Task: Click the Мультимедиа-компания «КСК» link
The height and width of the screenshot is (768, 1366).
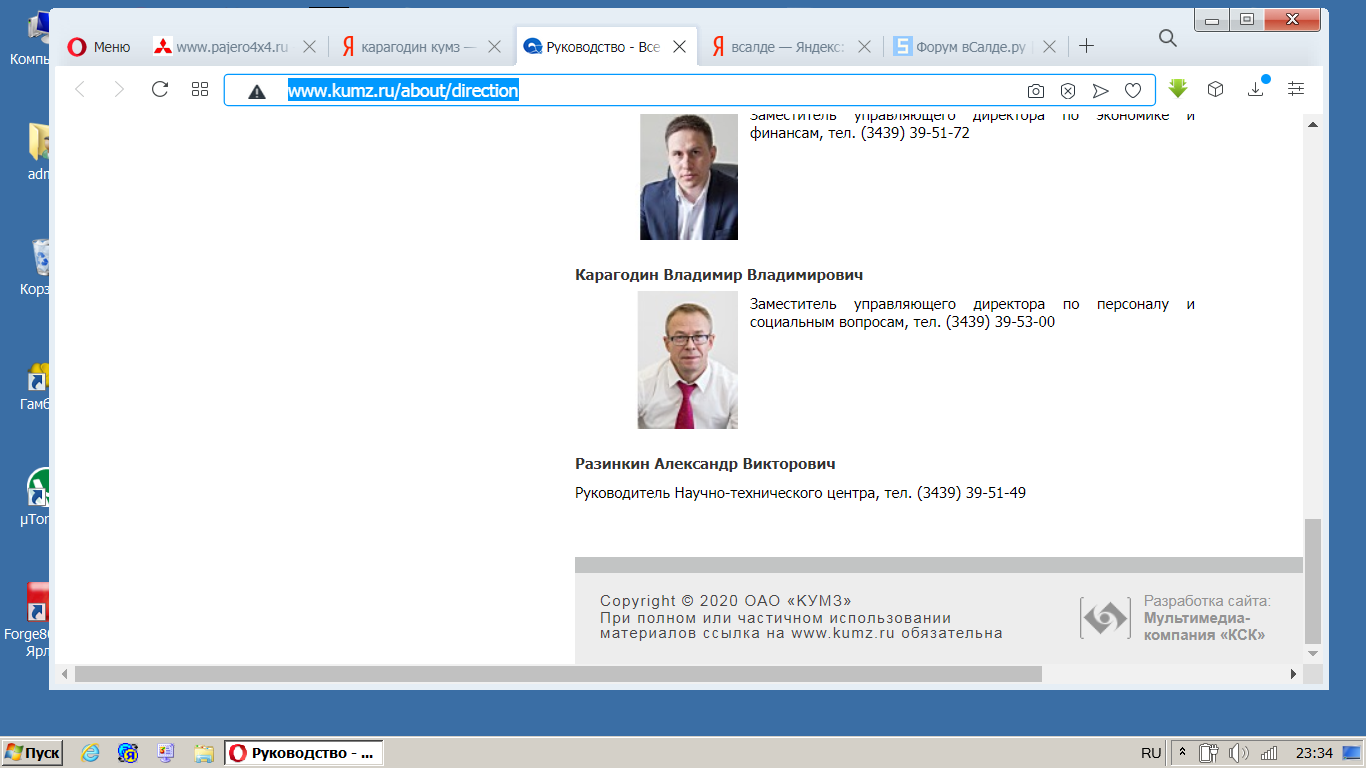Action: coord(1204,626)
